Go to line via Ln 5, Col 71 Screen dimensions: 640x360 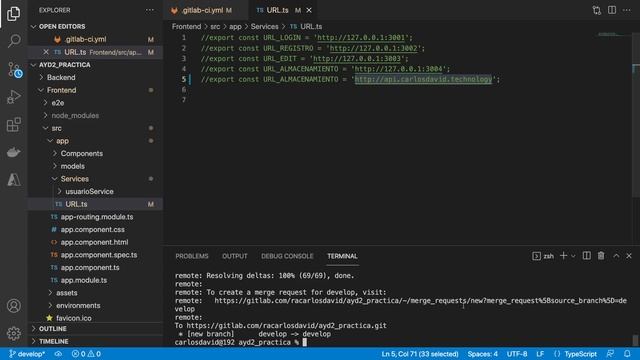click(x=420, y=354)
